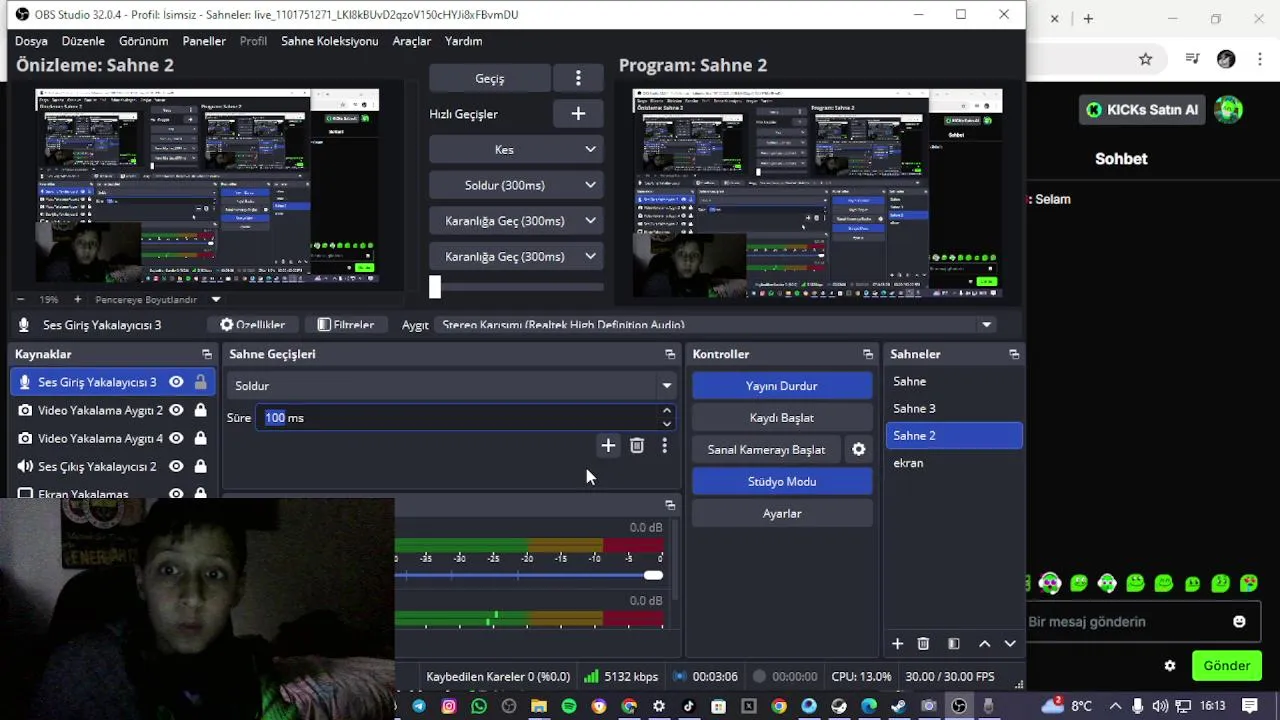Open the Soldur transition type combo box
1280x720 pixels.
pyautogui.click(x=452, y=386)
